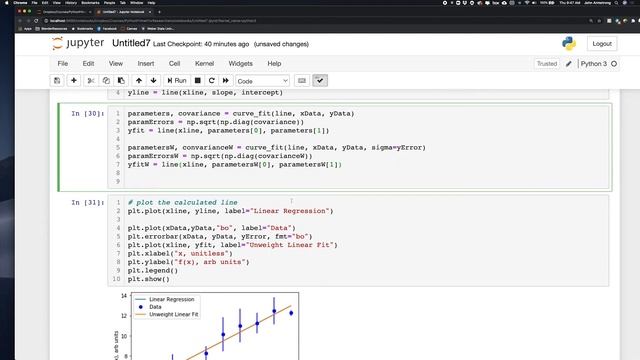Viewport: 640px width, 360px height.
Task: Open the command palette keyboard icon
Action: [x=302, y=81]
